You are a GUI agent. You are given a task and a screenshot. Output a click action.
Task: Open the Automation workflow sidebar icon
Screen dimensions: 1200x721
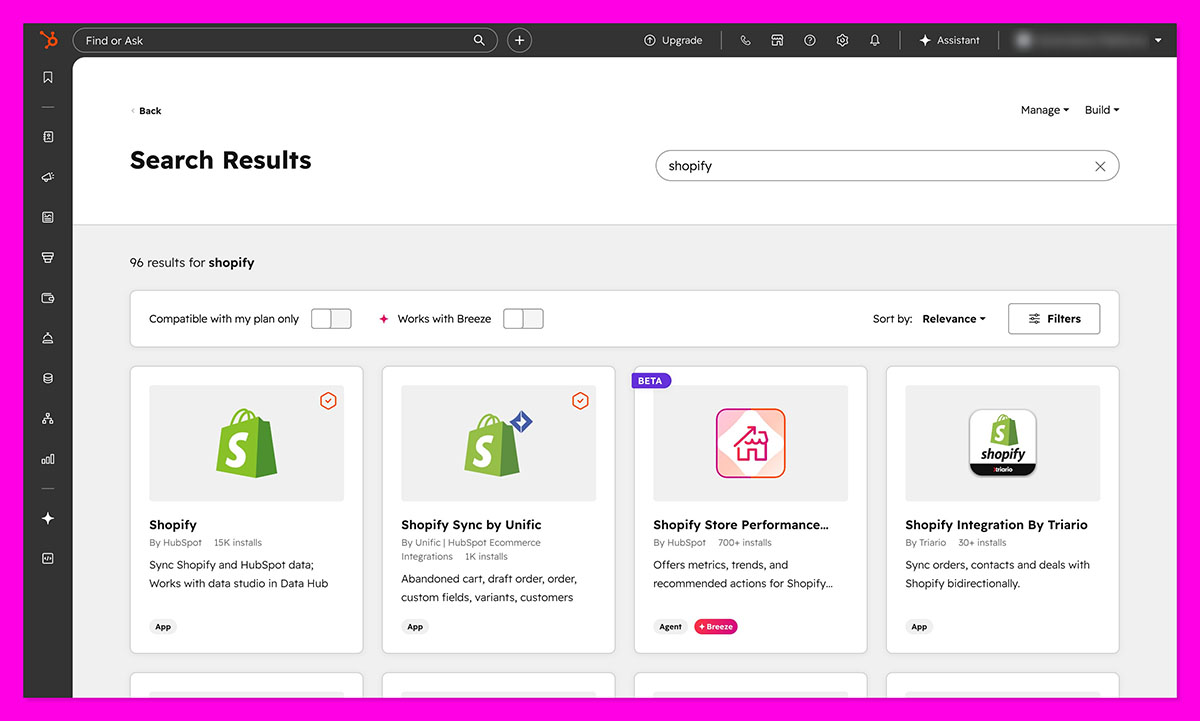(48, 419)
